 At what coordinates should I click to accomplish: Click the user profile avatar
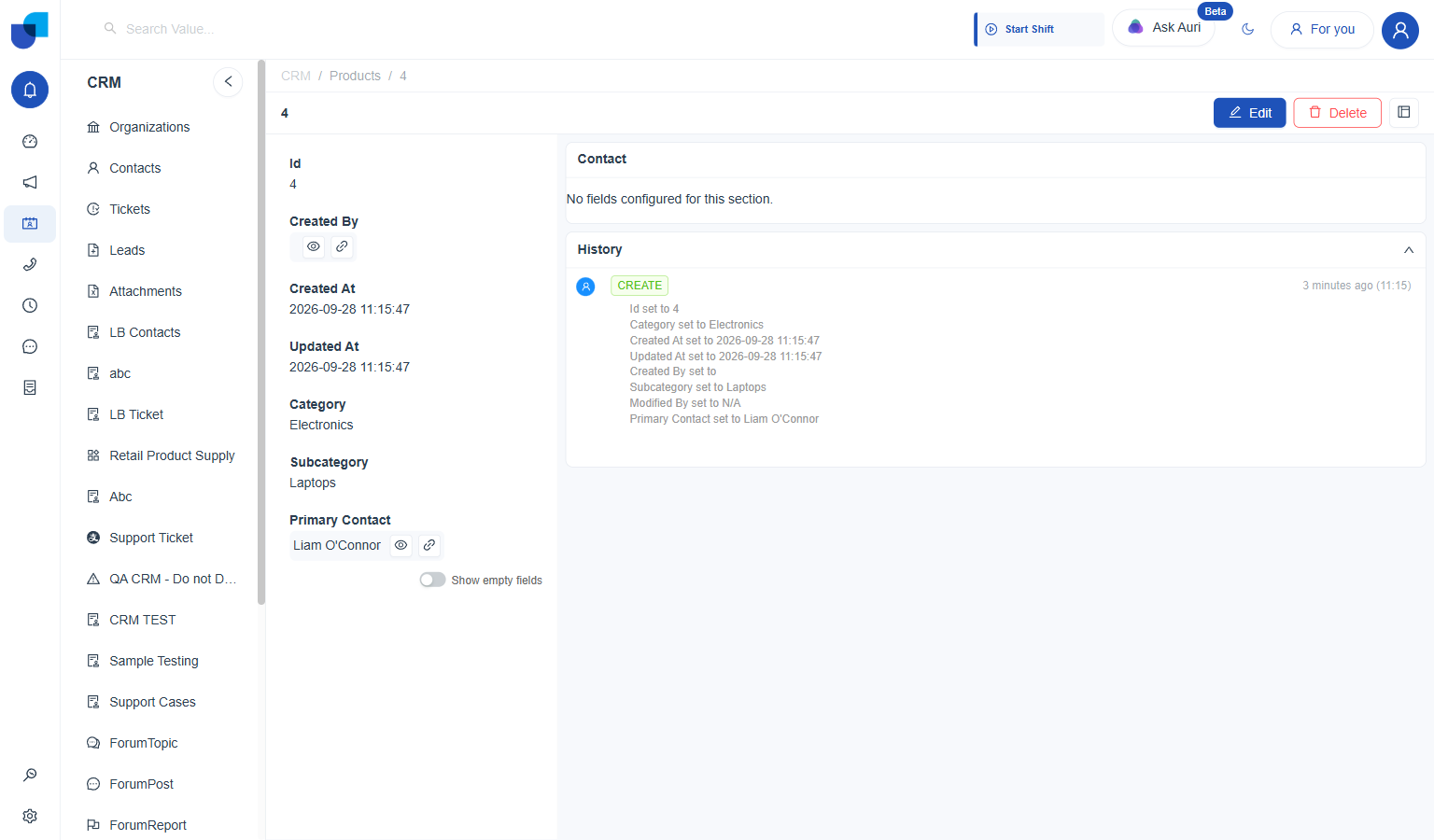pos(1400,30)
